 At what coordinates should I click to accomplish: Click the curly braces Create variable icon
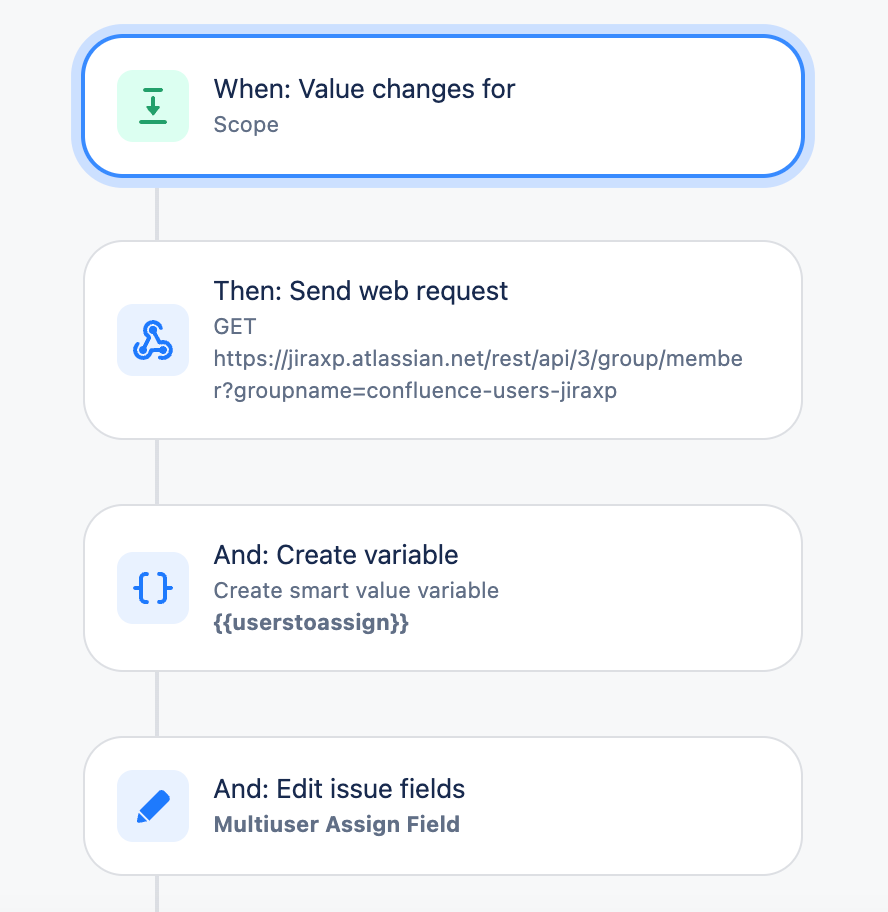pos(153,587)
